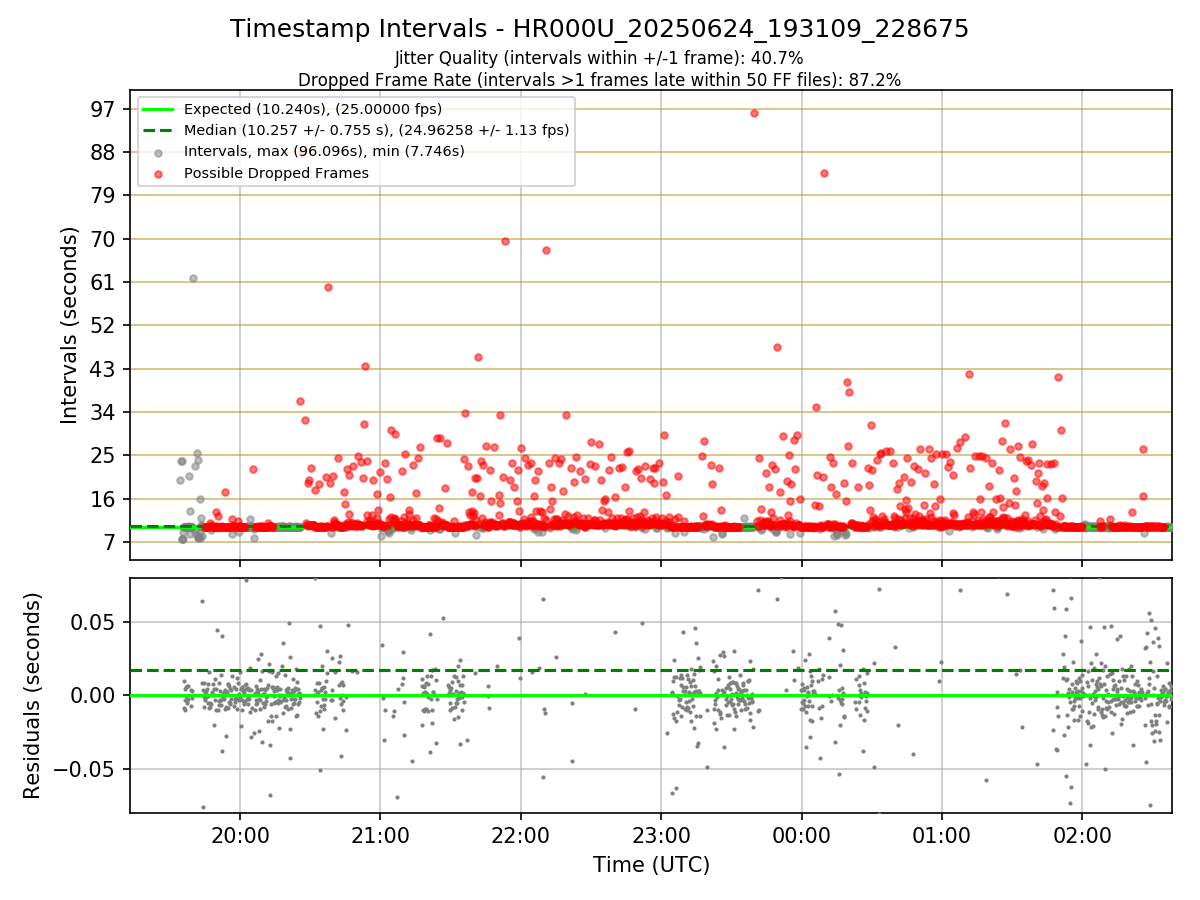Click the 'Intervals (seconds)' y-axis label

[x=70, y=325]
